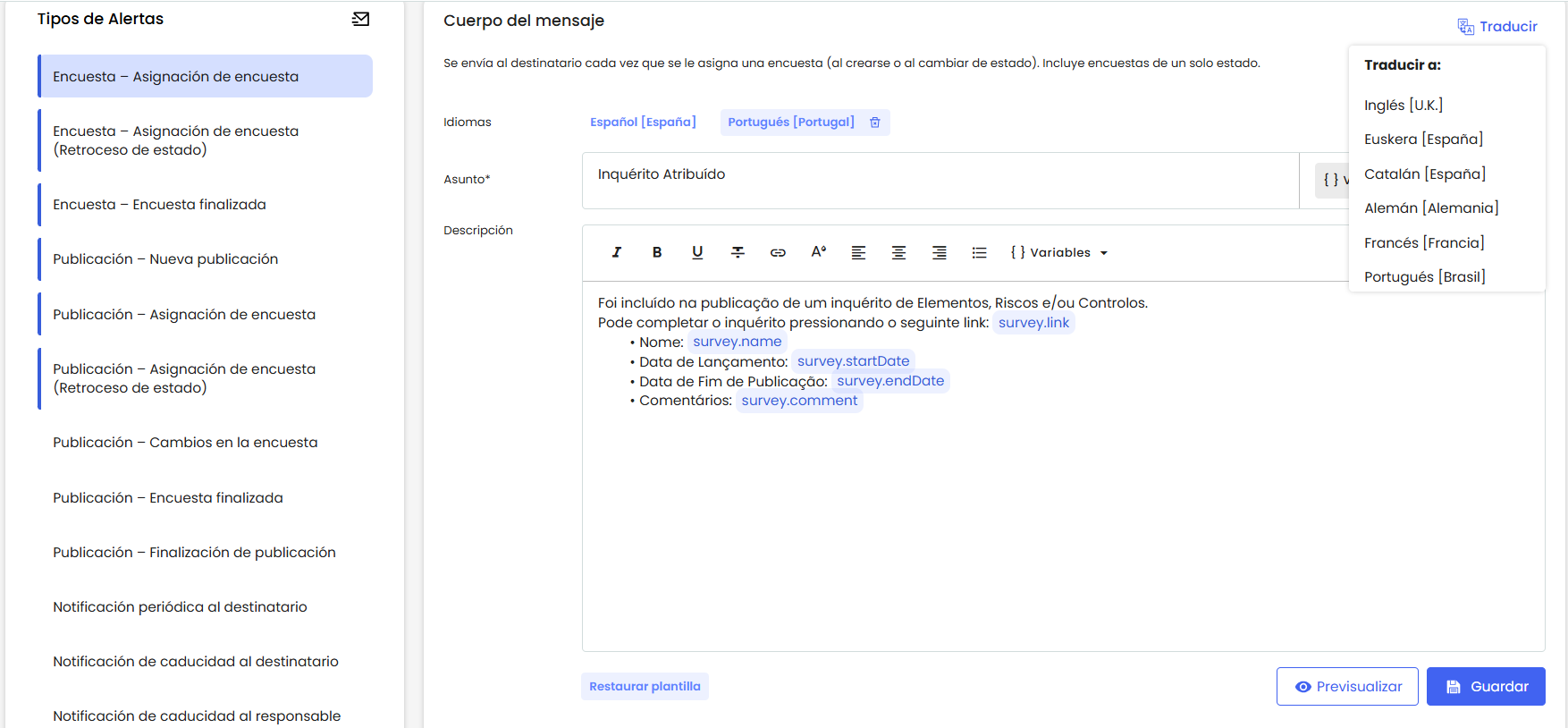Click the Asunto subject input field
Viewport: 1568px width, 728px height.
pos(939,179)
